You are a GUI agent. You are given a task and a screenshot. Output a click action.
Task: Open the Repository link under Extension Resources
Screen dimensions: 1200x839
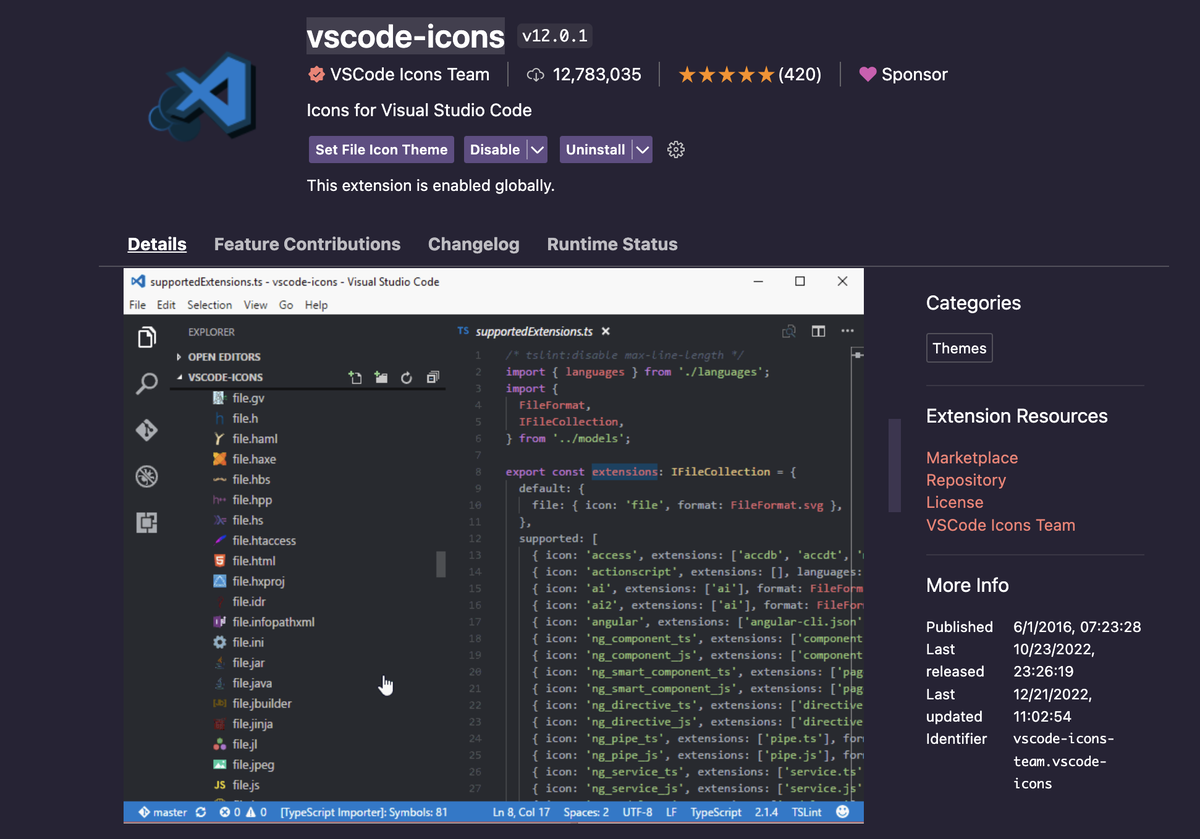[x=966, y=480]
